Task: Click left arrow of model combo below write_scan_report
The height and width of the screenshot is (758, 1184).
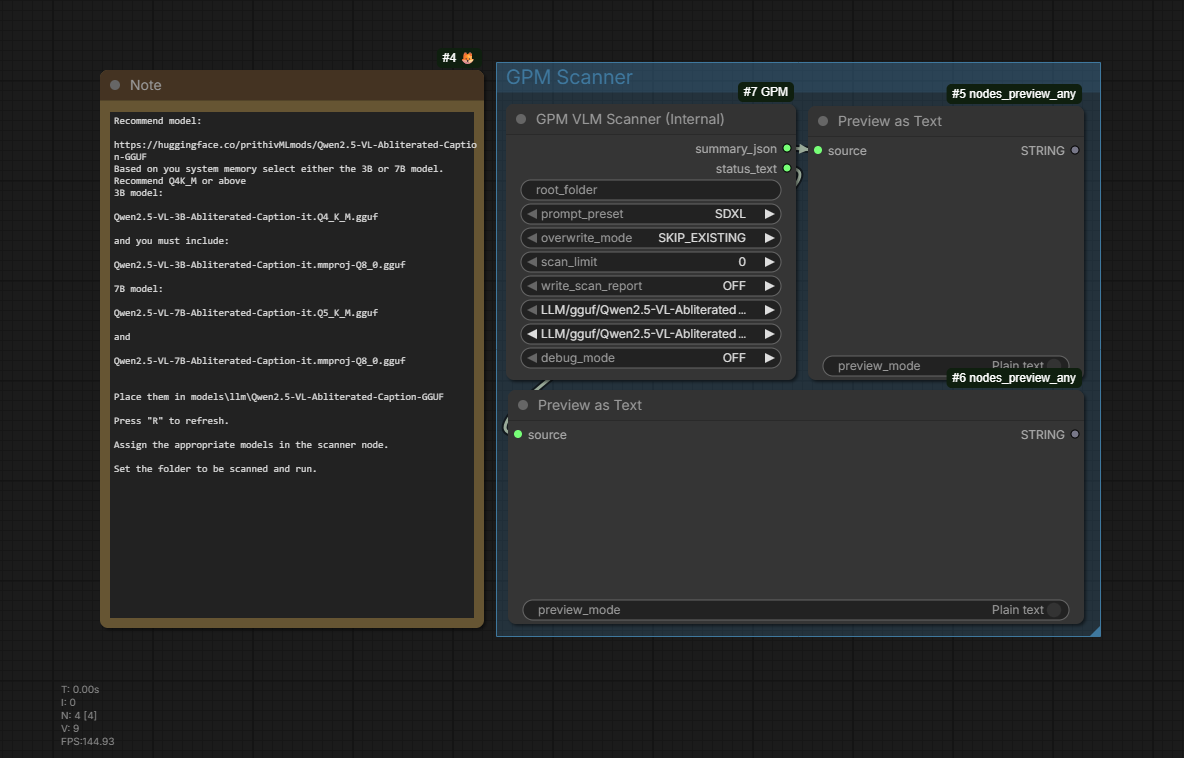Action: tap(532, 310)
